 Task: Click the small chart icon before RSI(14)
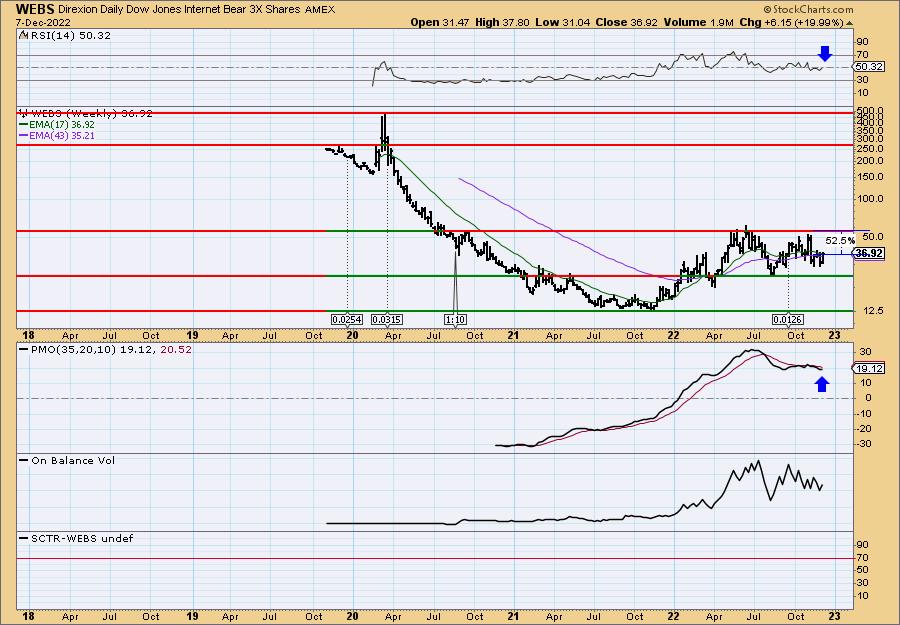coord(23,36)
